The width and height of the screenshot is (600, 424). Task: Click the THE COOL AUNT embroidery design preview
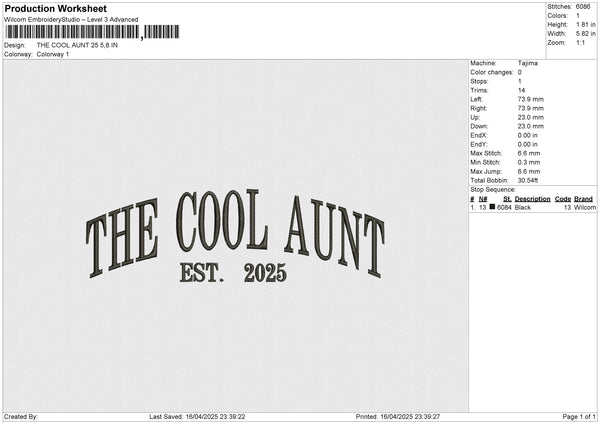coord(235,236)
